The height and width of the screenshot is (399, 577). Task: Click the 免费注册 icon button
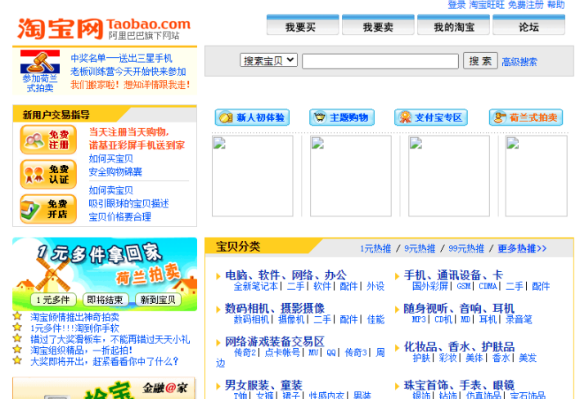tap(48, 140)
